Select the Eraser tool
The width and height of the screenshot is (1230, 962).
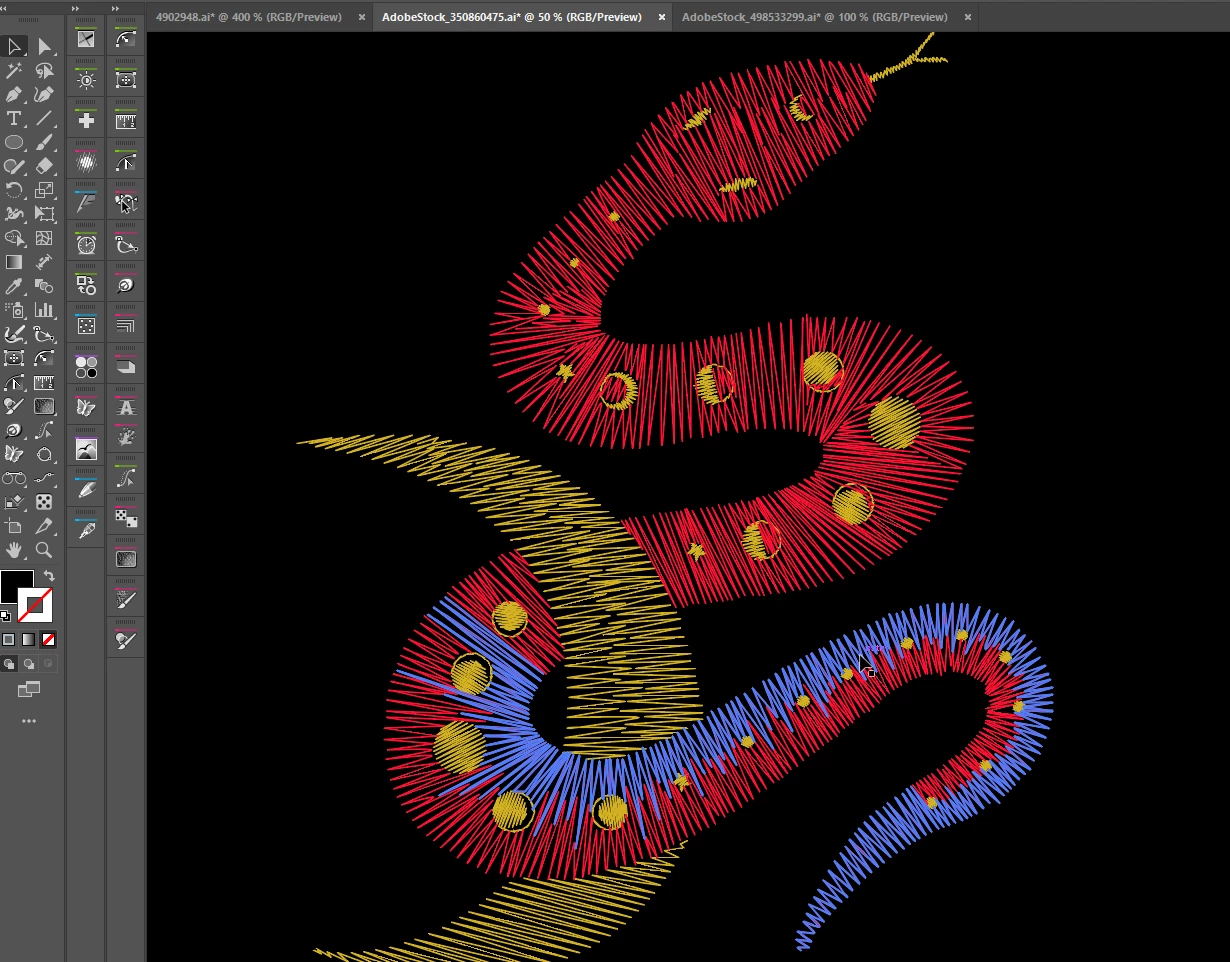point(44,166)
